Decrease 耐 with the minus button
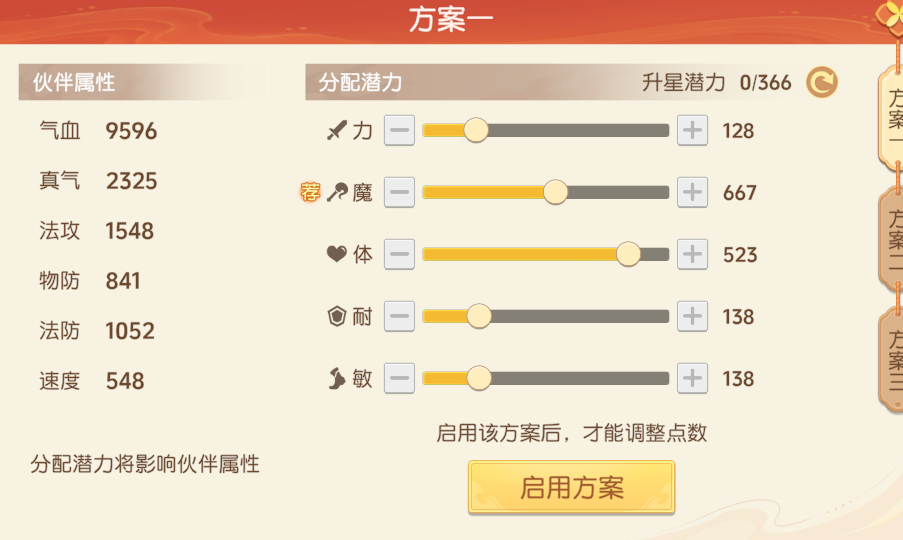This screenshot has width=903, height=540. tap(399, 317)
